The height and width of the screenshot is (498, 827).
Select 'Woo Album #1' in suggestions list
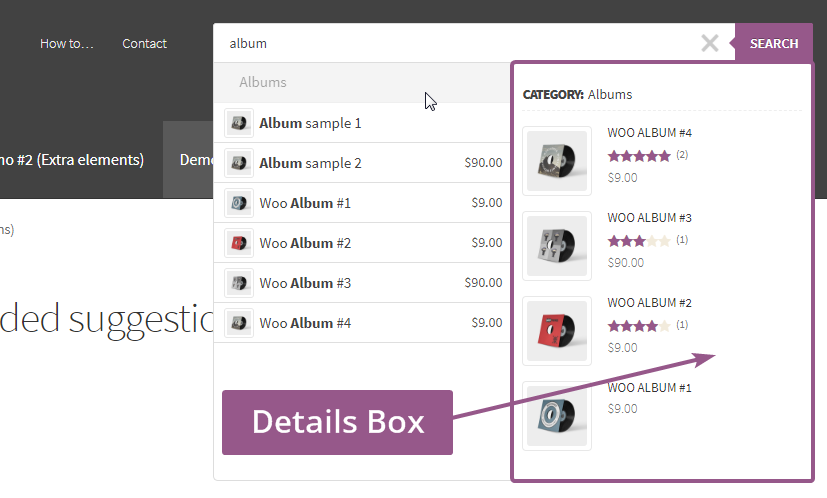point(305,203)
